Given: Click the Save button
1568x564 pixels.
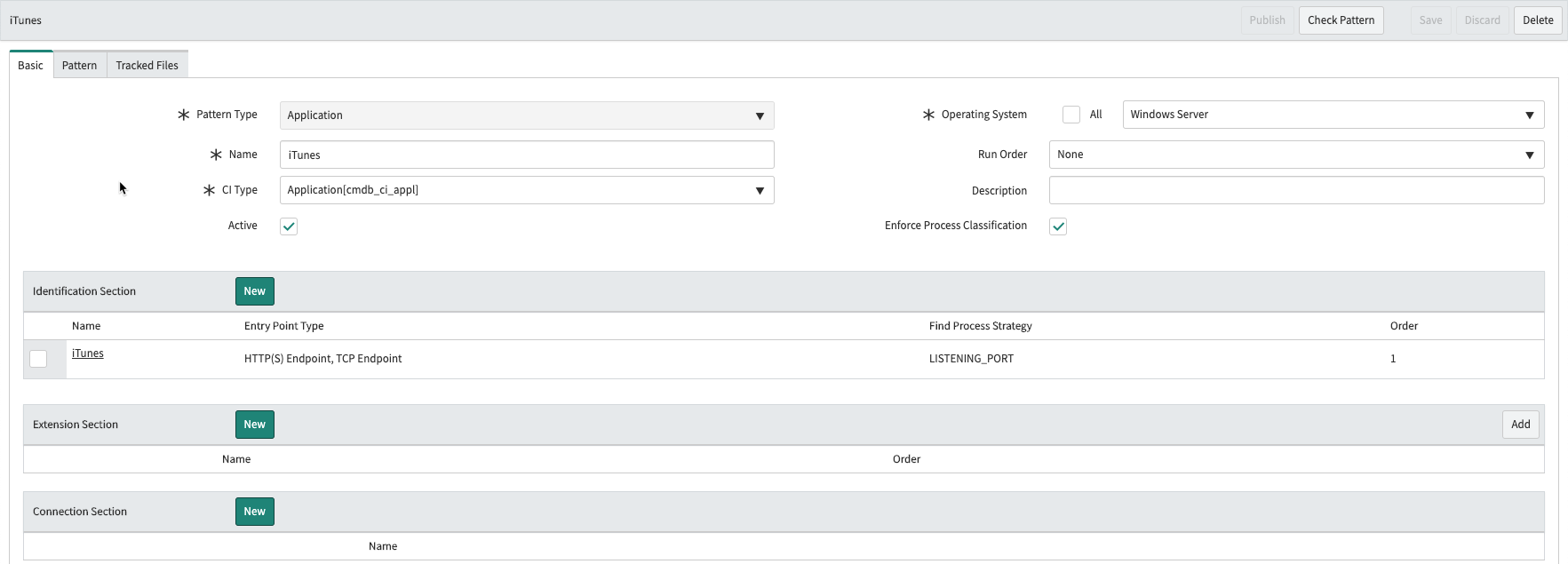Looking at the screenshot, I should click(1430, 20).
